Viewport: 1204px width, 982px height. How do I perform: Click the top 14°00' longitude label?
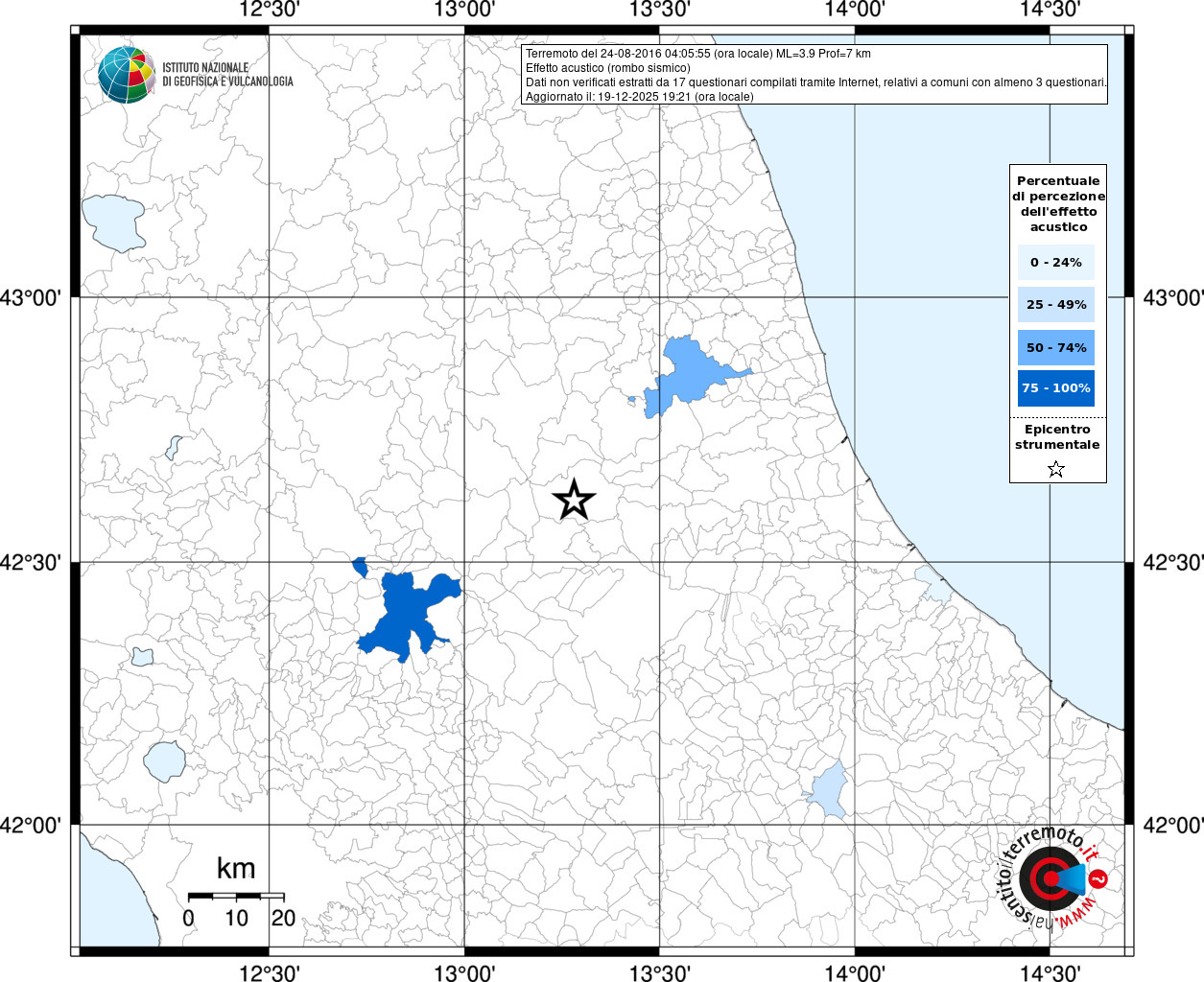[x=855, y=10]
